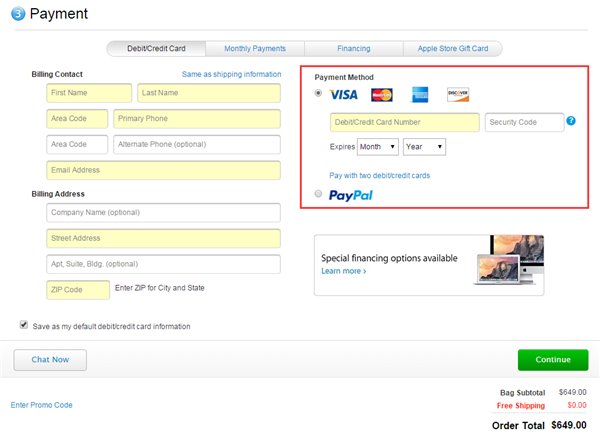This screenshot has height=440, width=600.
Task: Open the expiration Year dropdown
Action: point(424,146)
